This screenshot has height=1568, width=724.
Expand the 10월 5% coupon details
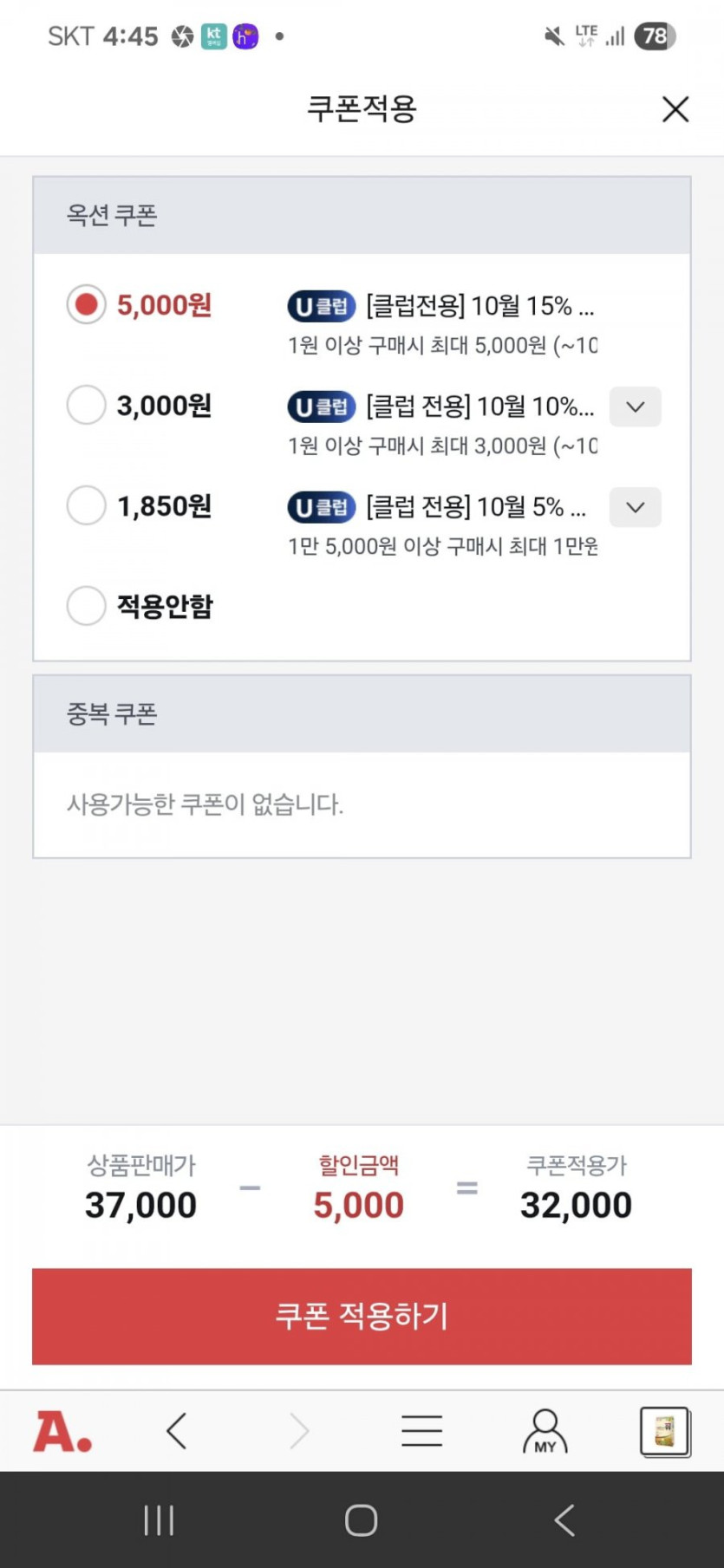(635, 507)
